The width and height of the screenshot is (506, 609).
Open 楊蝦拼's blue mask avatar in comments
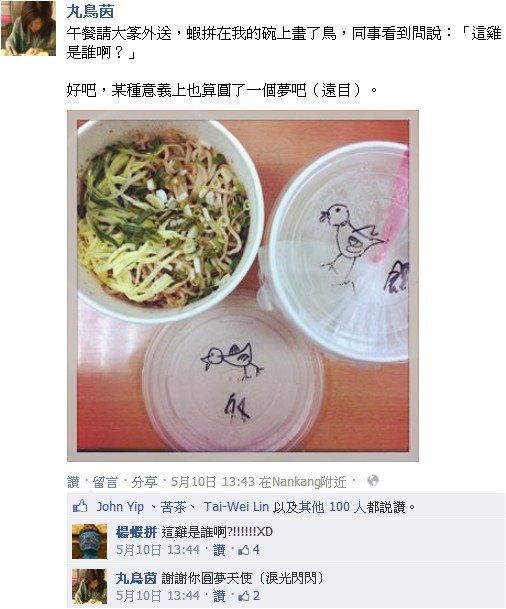tap(89, 541)
